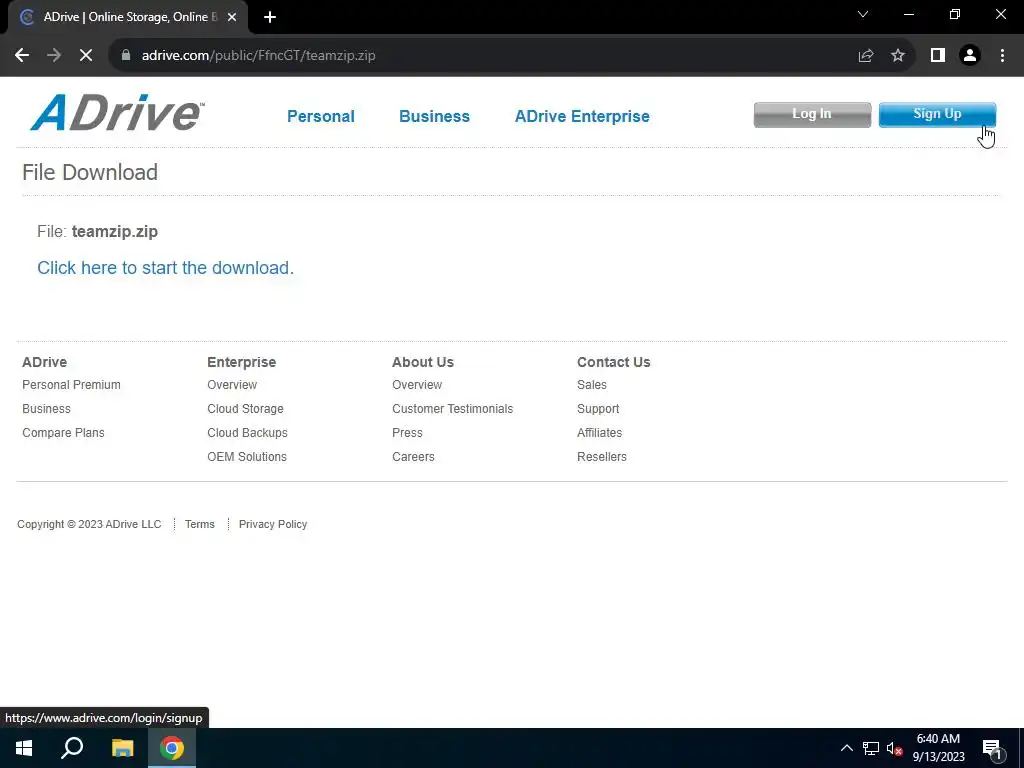The height and width of the screenshot is (768, 1024).
Task: Open File Explorer from the taskbar
Action: coord(122,748)
